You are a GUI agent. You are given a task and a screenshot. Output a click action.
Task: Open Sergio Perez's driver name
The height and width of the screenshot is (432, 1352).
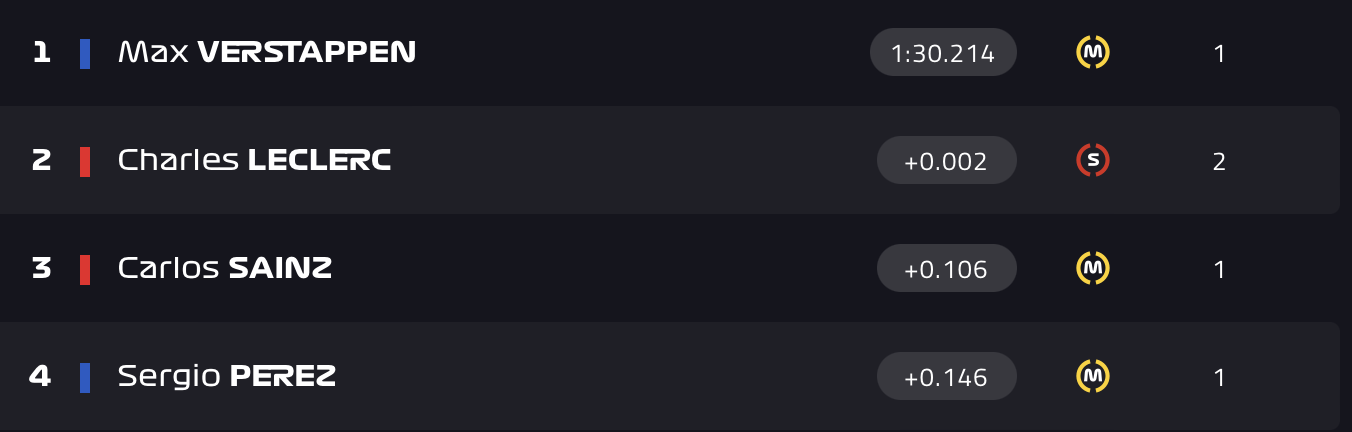pyautogui.click(x=227, y=376)
